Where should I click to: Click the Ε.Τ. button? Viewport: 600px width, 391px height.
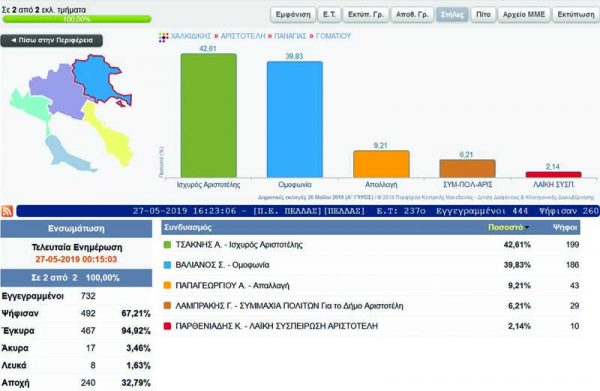click(x=329, y=15)
